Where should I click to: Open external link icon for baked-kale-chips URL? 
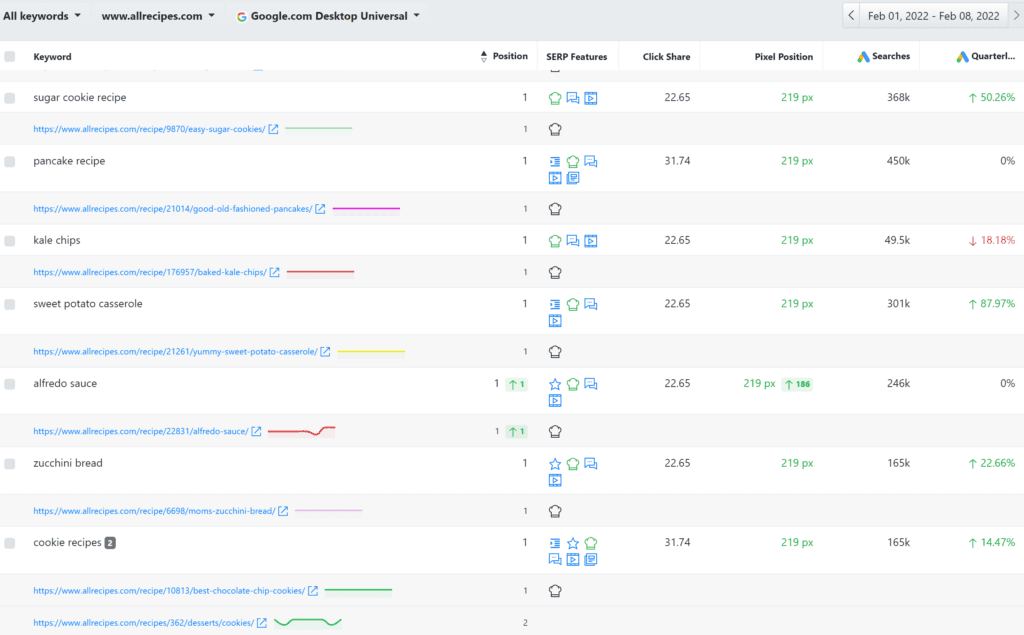[275, 272]
